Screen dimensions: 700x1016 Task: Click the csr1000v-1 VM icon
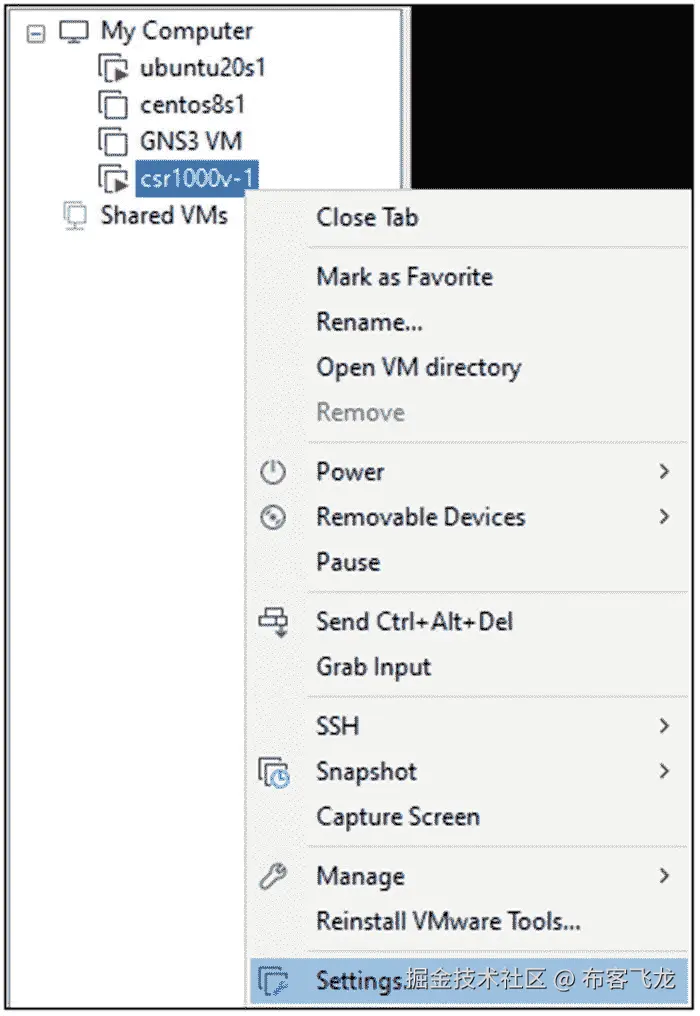113,178
